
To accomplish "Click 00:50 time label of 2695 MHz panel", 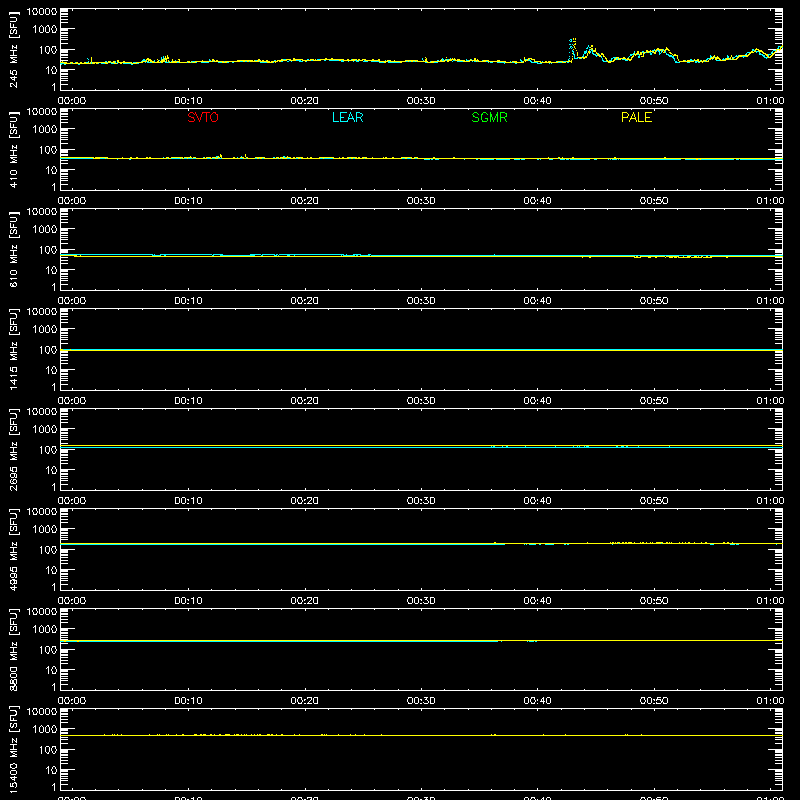I will (x=654, y=501).
